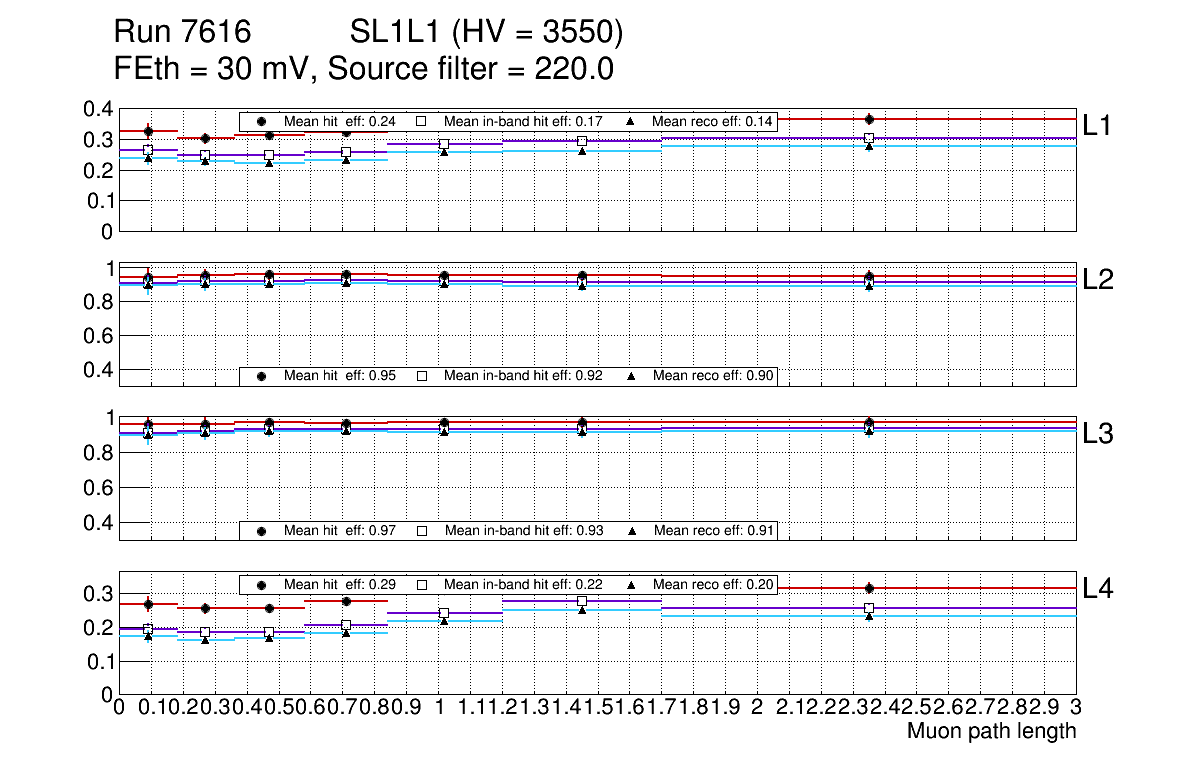Viewport: 1196px width, 772px height.
Task: Pick the black triangle marker in L3 legend
Action: coord(631,530)
